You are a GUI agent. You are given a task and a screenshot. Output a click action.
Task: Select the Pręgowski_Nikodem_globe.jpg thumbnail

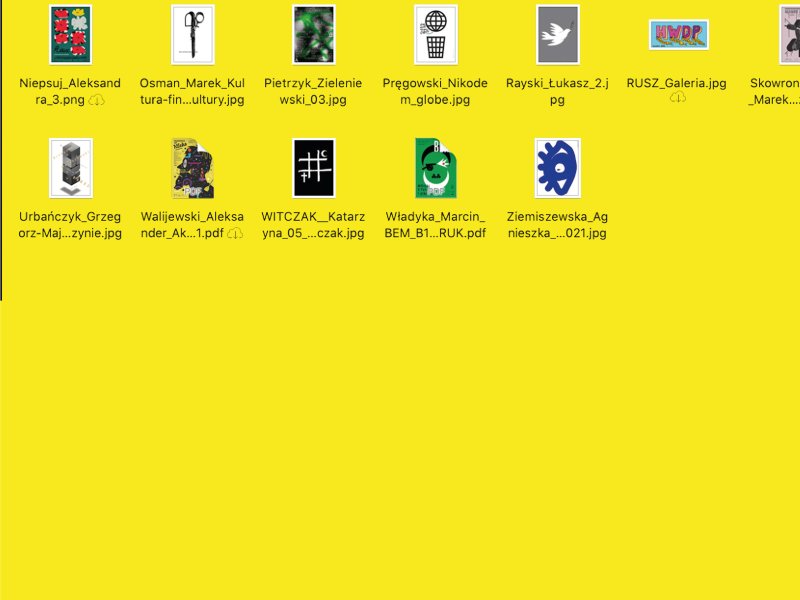[x=436, y=35]
